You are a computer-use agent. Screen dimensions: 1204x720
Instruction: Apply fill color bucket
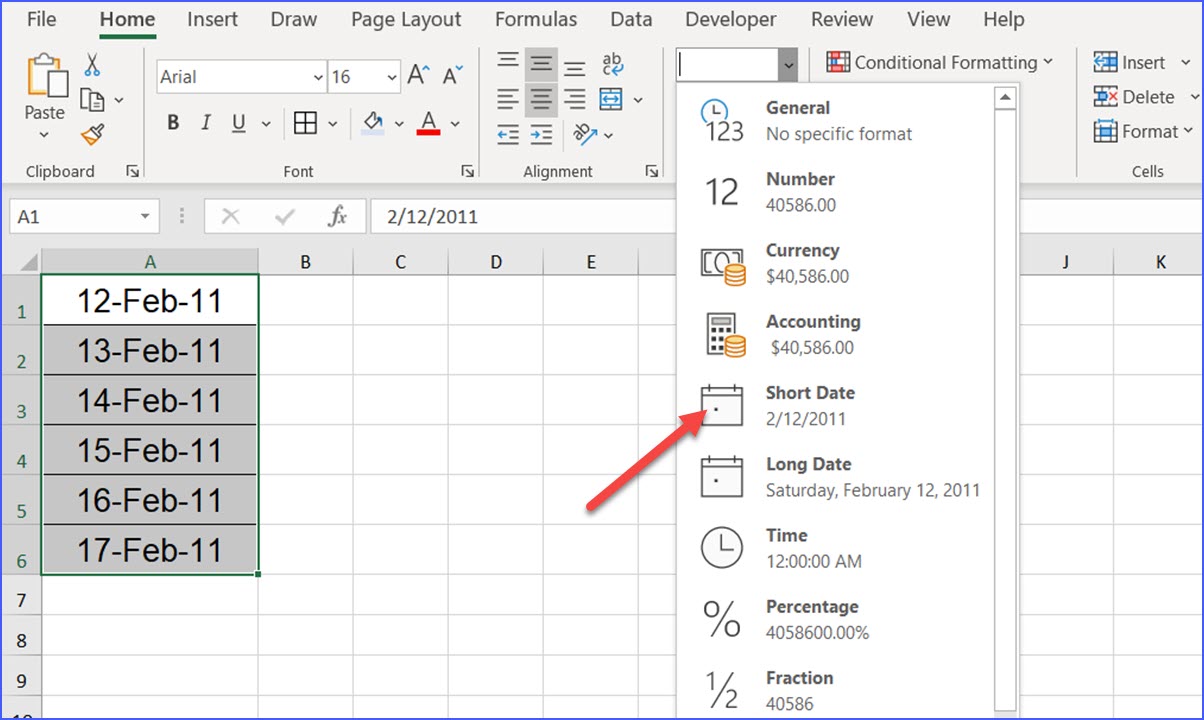tap(373, 123)
